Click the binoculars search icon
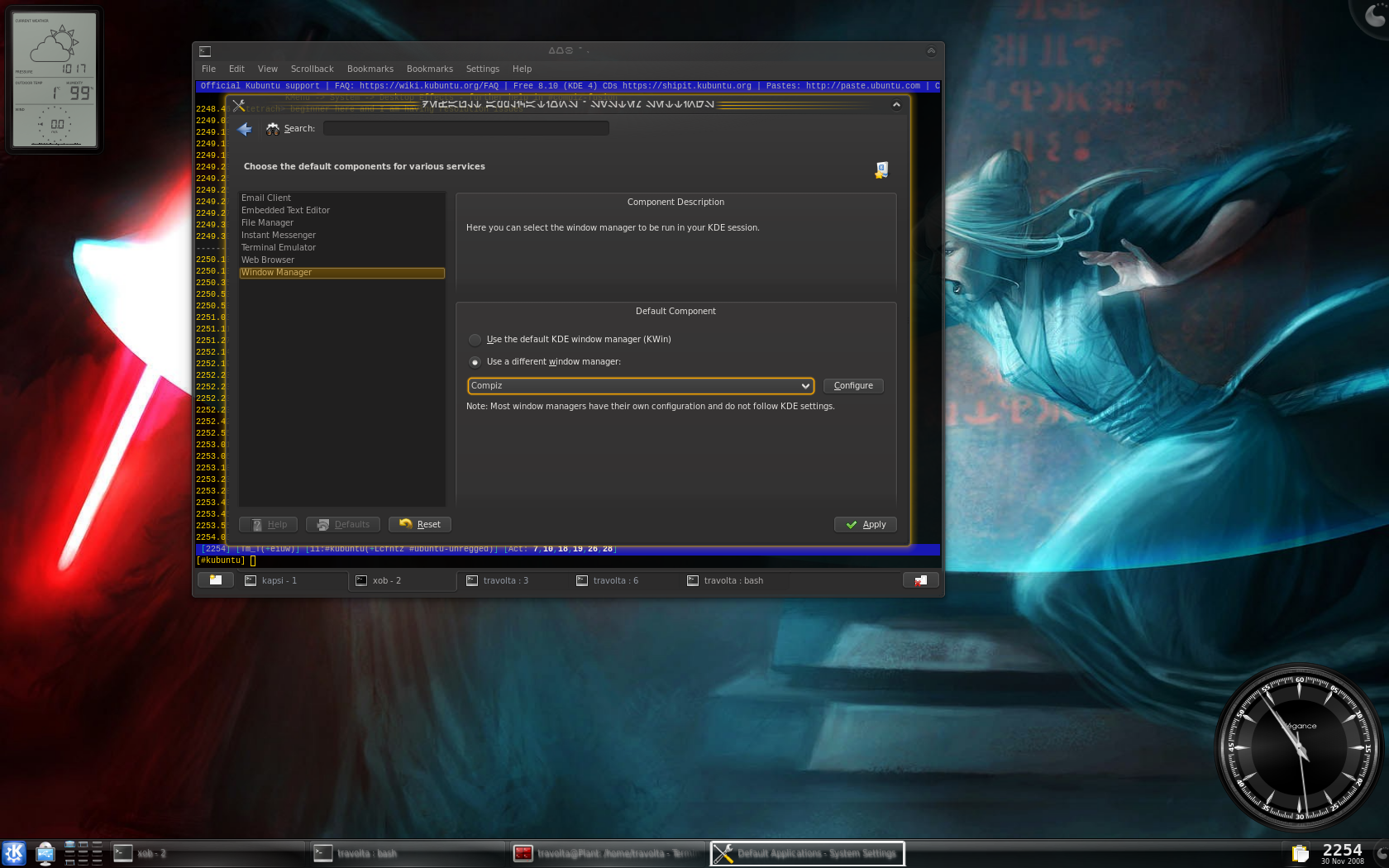This screenshot has height=868, width=1389. pyautogui.click(x=273, y=129)
